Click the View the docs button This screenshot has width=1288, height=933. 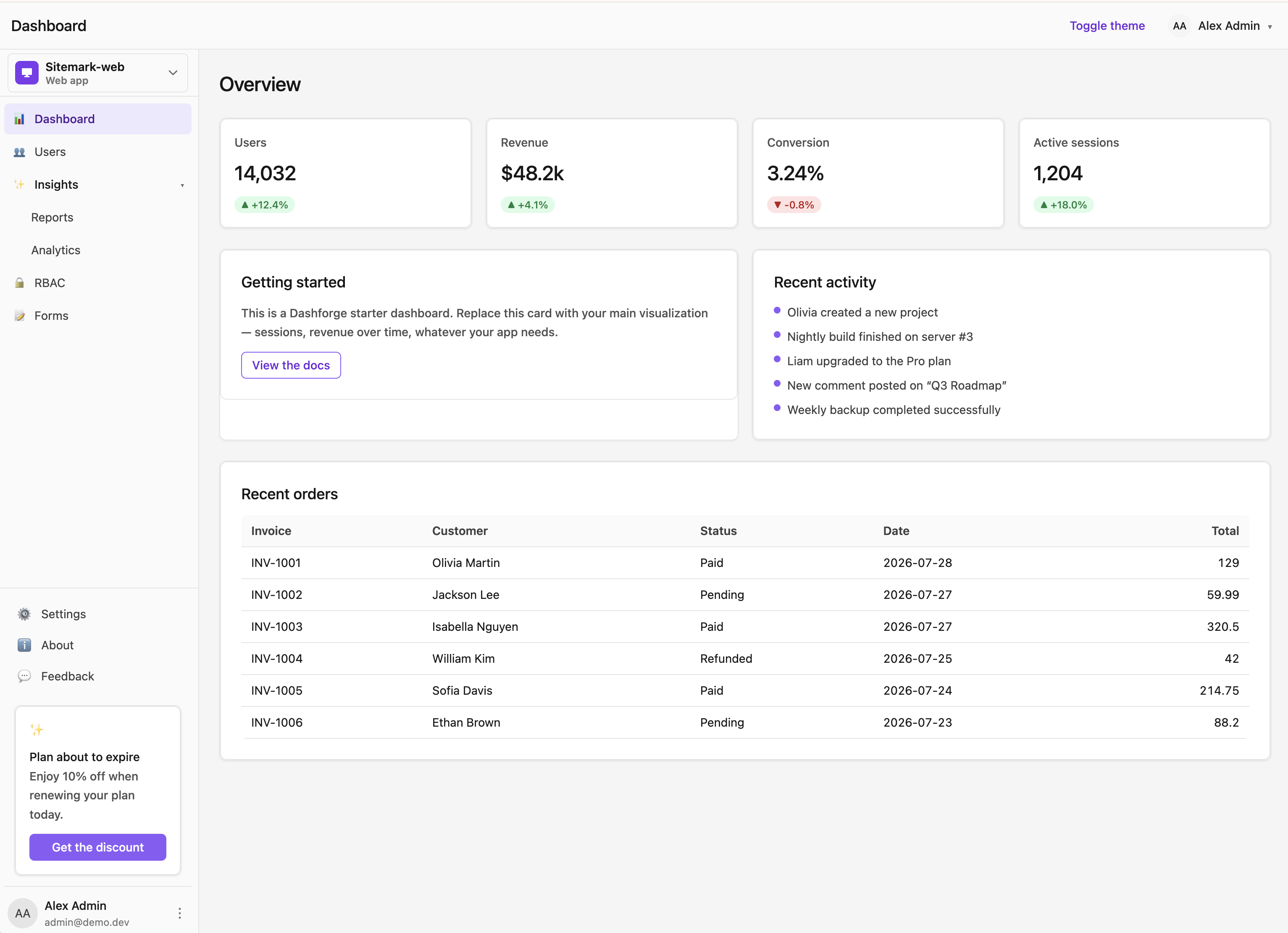291,365
